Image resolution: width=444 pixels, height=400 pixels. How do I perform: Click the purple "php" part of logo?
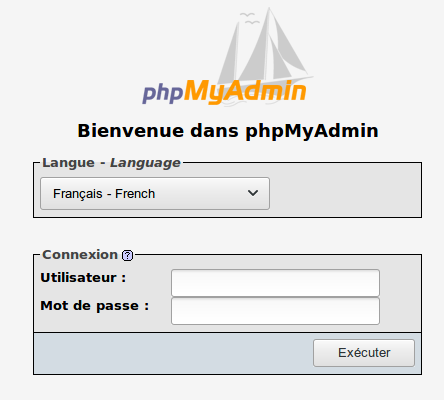tap(163, 93)
